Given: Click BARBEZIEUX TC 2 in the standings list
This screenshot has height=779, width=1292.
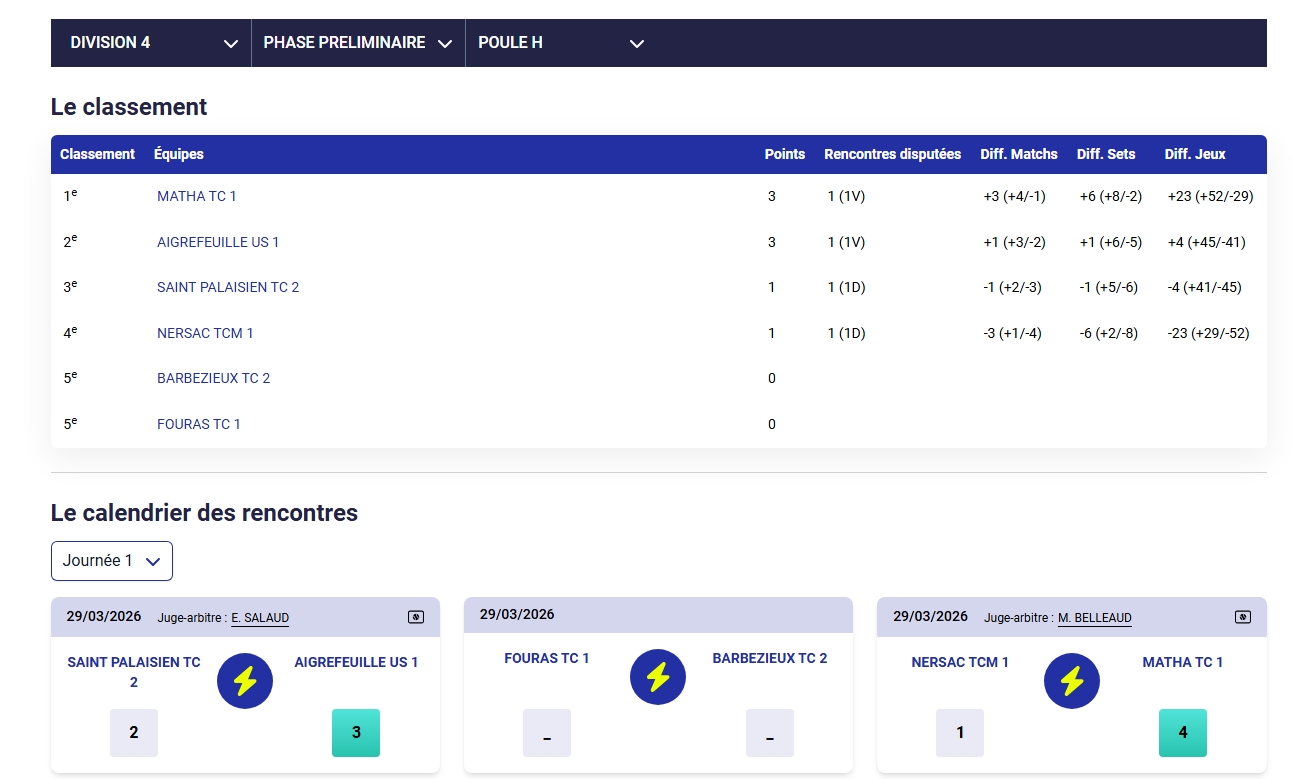Looking at the screenshot, I should [x=213, y=378].
